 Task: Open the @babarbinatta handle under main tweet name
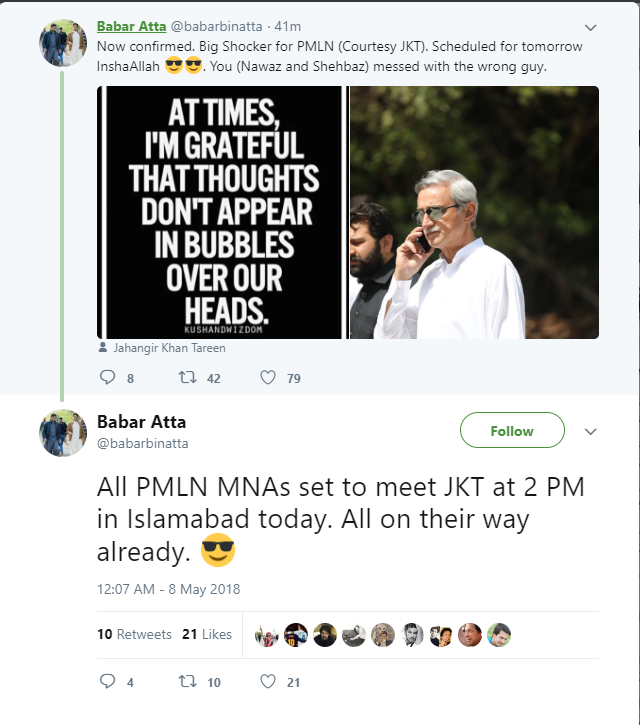pos(142,443)
